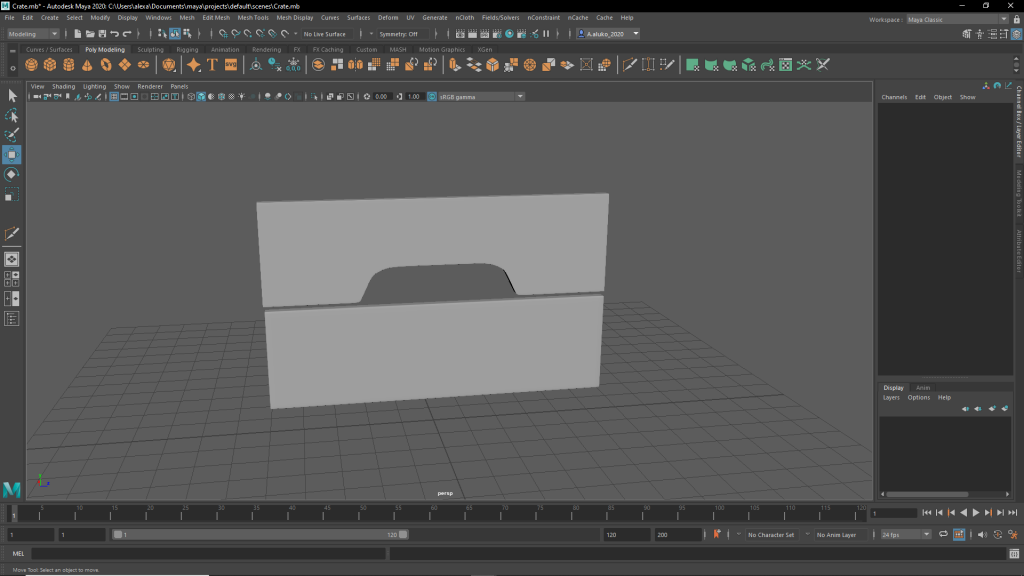The image size is (1024, 576).
Task: Click the Symmetry: Off button
Action: pyautogui.click(x=398, y=34)
